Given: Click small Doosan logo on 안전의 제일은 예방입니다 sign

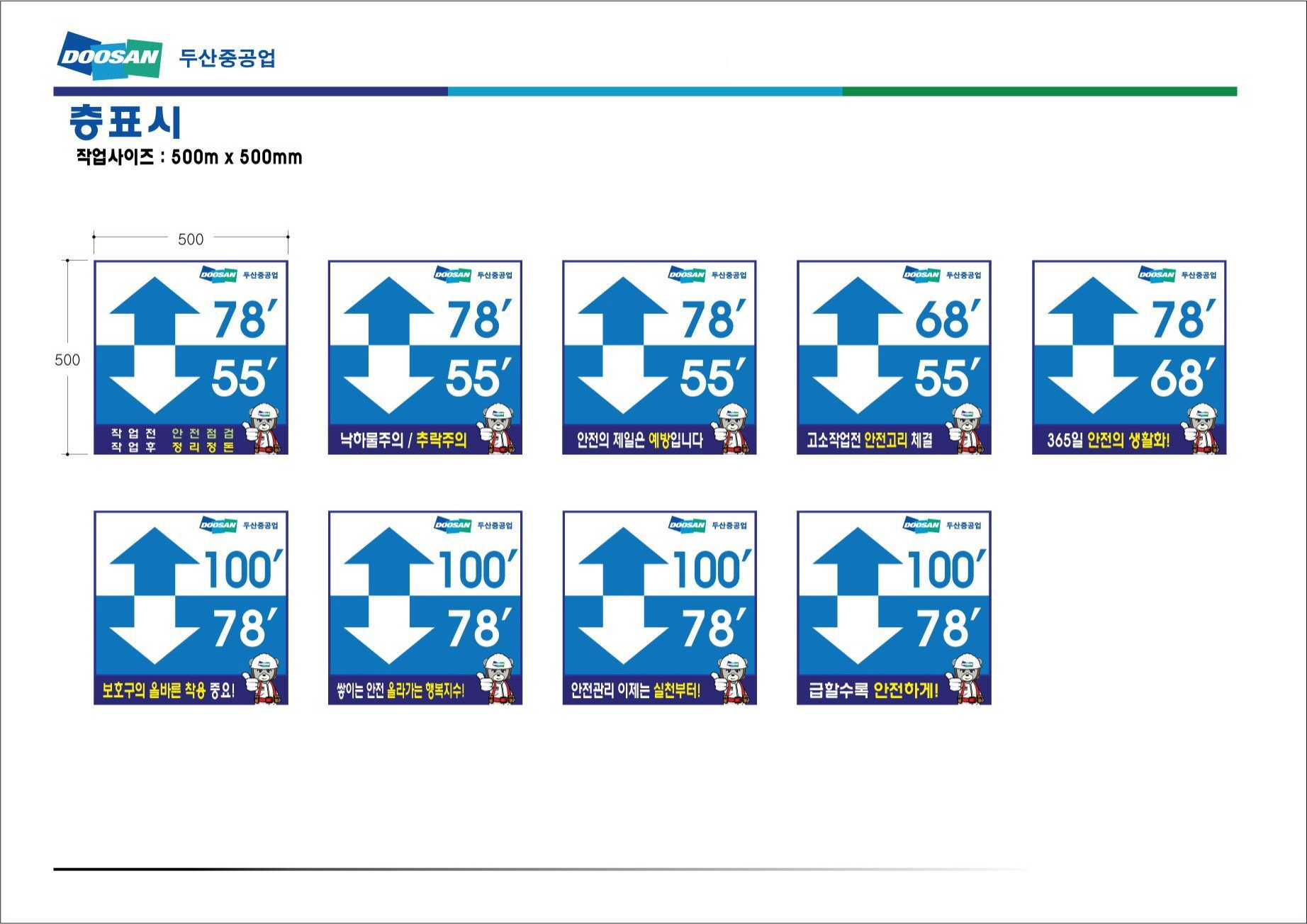Looking at the screenshot, I should [x=687, y=275].
